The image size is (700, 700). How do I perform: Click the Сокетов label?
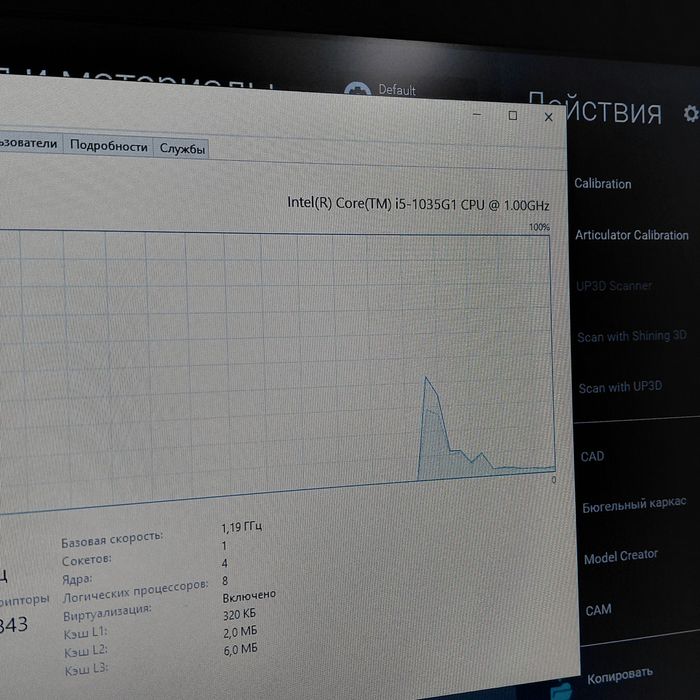[87, 560]
